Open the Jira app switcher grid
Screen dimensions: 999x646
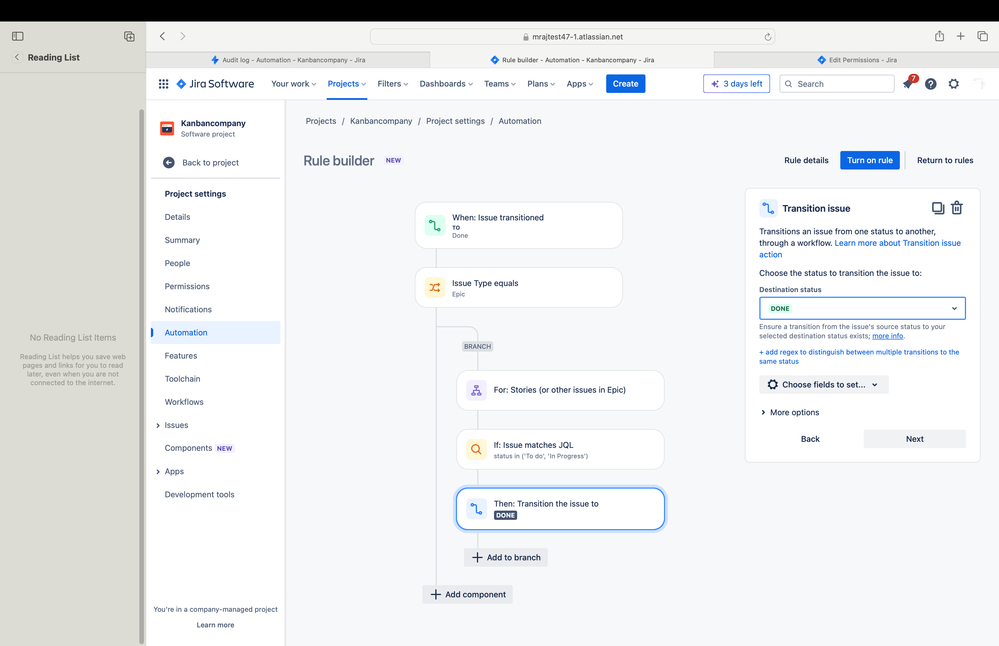coord(163,83)
